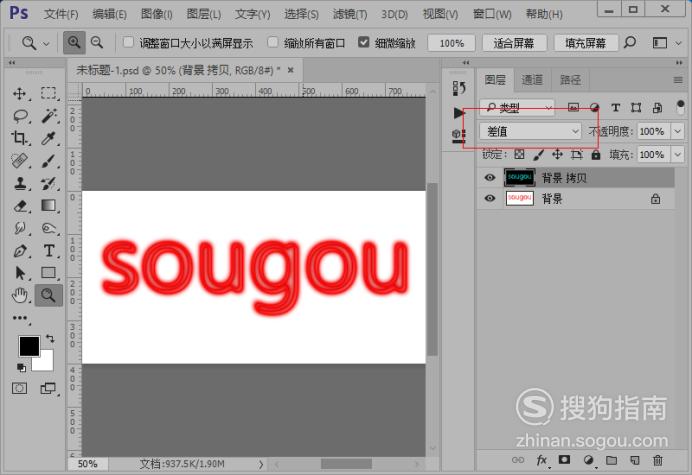Viewport: 692px width, 475px height.
Task: Click the 100% zoom button
Action: [x=451, y=43]
